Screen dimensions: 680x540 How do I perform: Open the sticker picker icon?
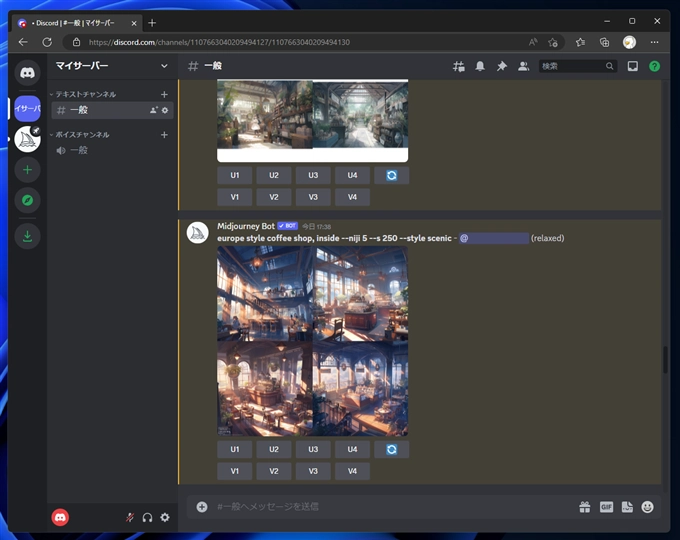point(627,507)
